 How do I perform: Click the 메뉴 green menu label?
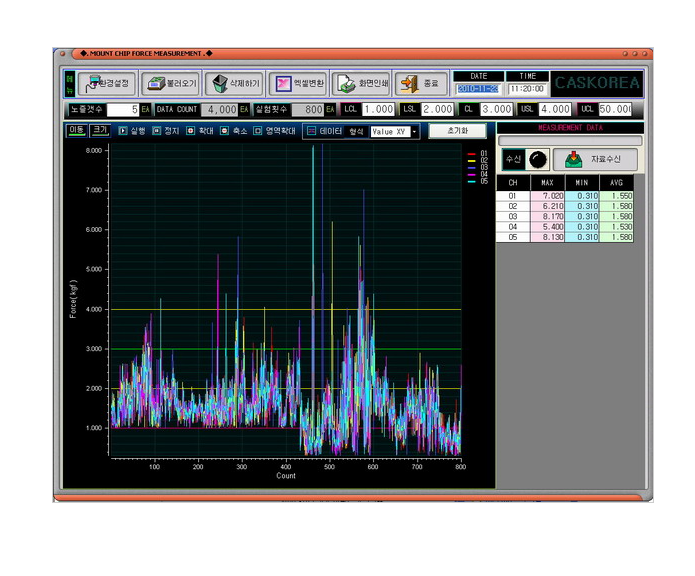[70, 84]
